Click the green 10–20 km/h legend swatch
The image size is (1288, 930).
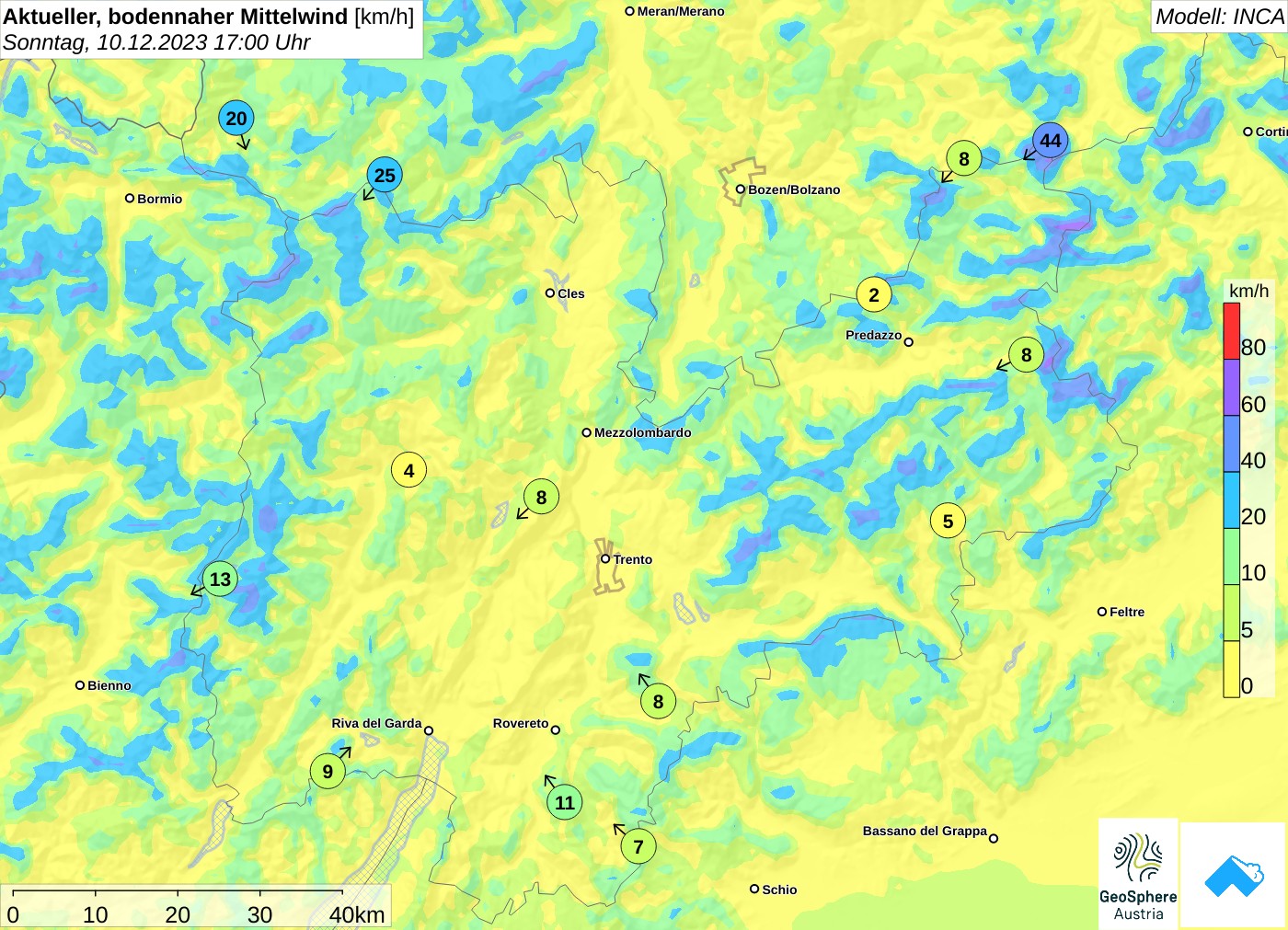coord(1232,557)
